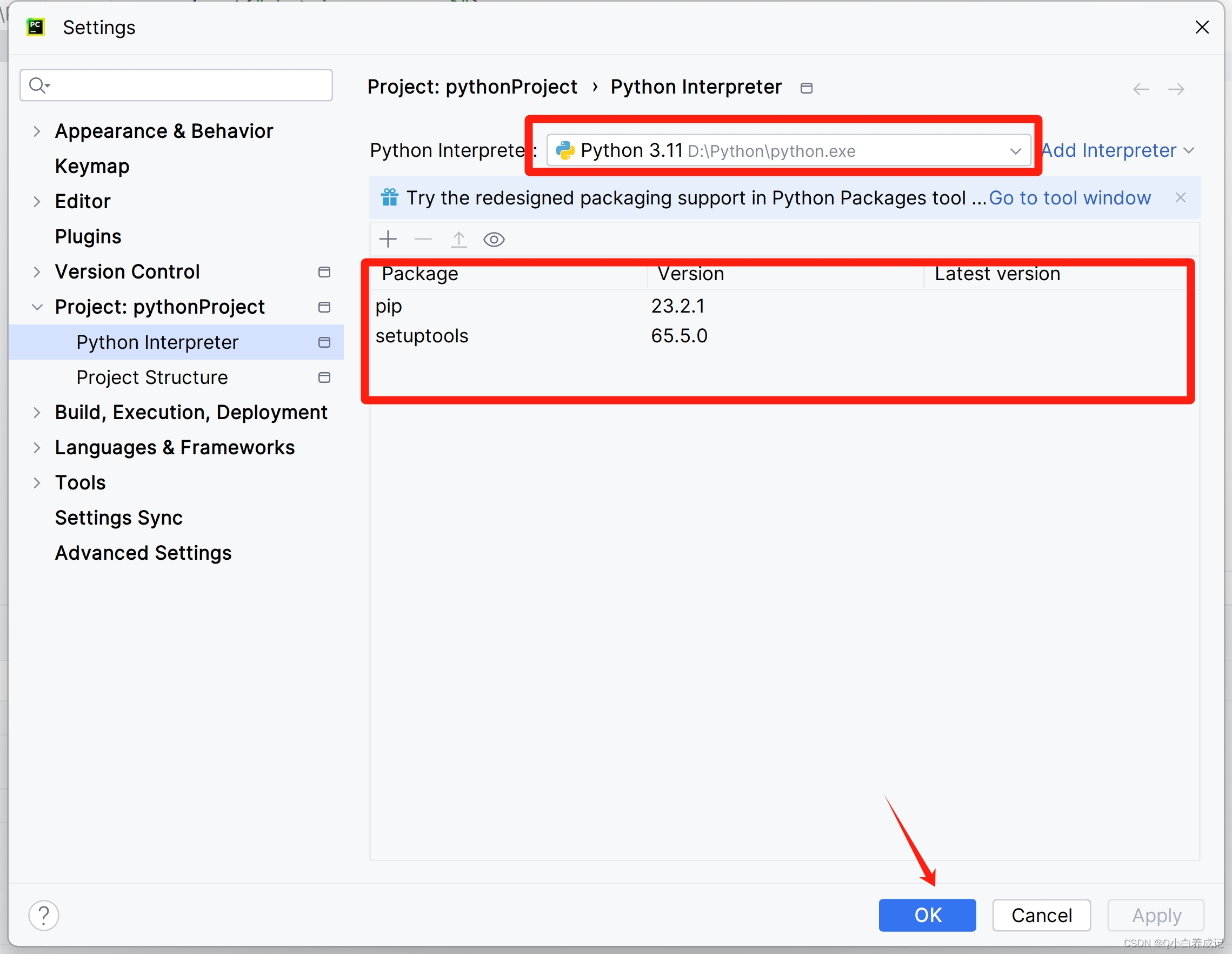
Task: Click the help question mark icon
Action: [43, 915]
